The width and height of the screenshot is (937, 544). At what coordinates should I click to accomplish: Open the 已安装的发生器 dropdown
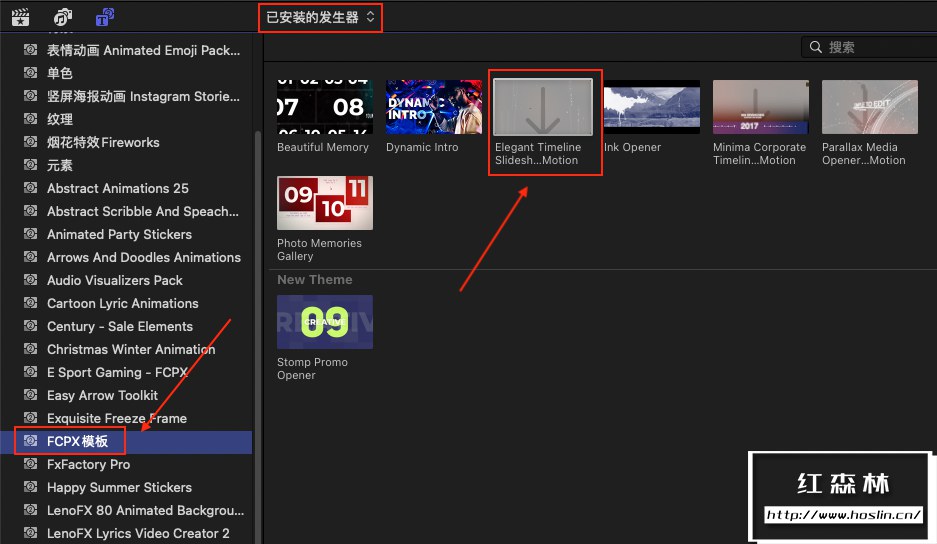[320, 17]
